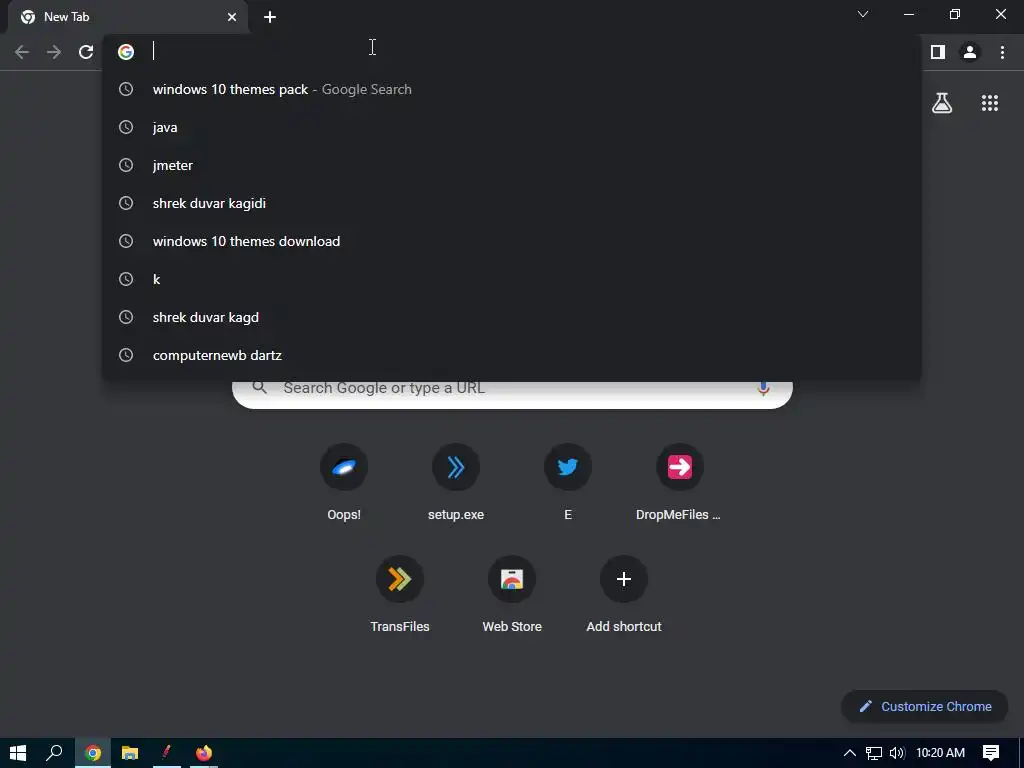Open a new tab with plus button
Viewport: 1024px width, 768px height.
[x=270, y=17]
